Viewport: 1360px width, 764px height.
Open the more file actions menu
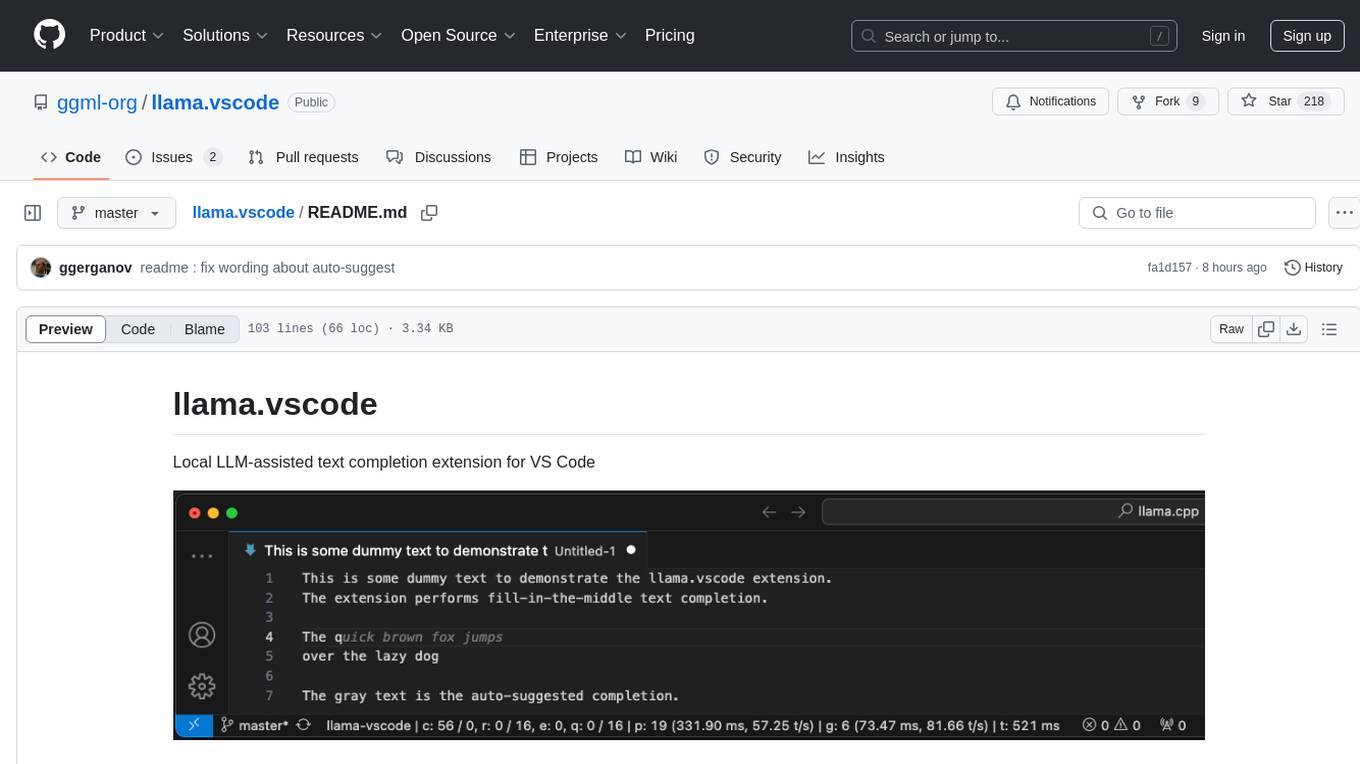[x=1345, y=213]
